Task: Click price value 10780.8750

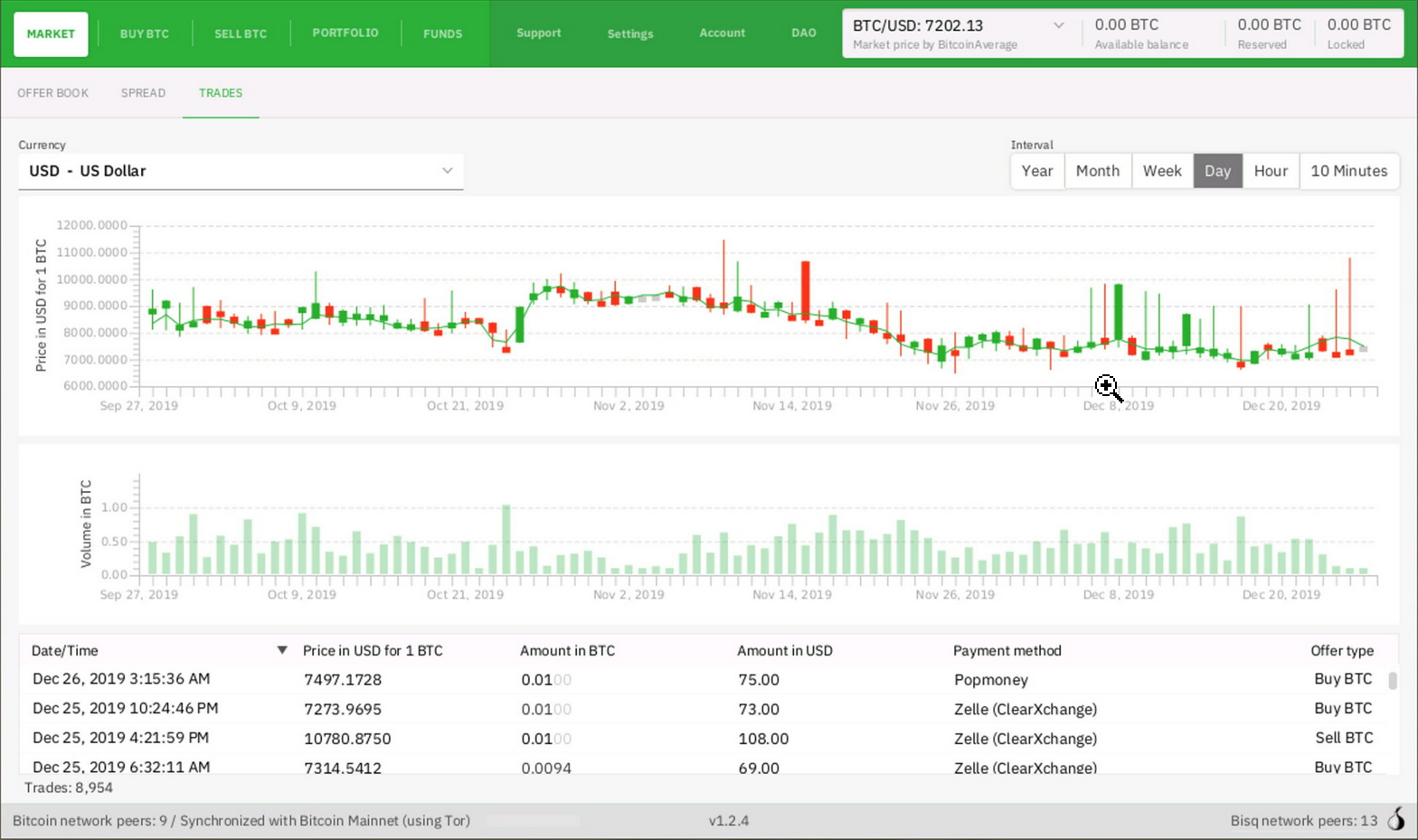Action: pyautogui.click(x=347, y=739)
